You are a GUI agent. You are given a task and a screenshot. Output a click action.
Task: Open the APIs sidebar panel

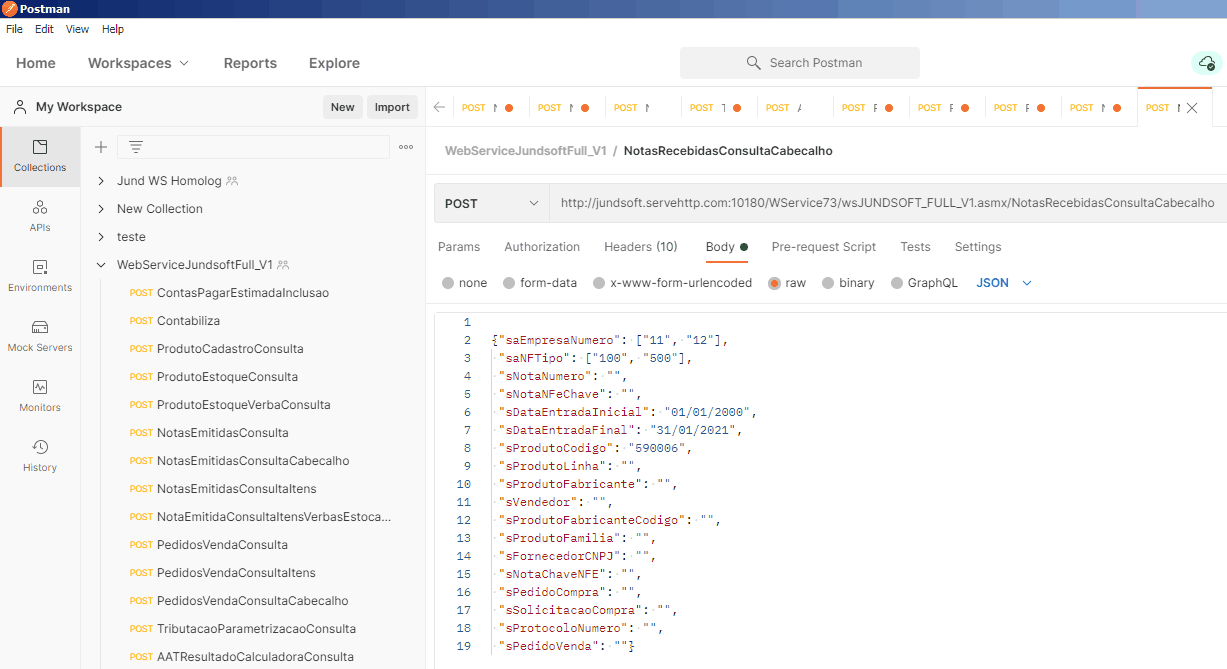pyautogui.click(x=40, y=216)
